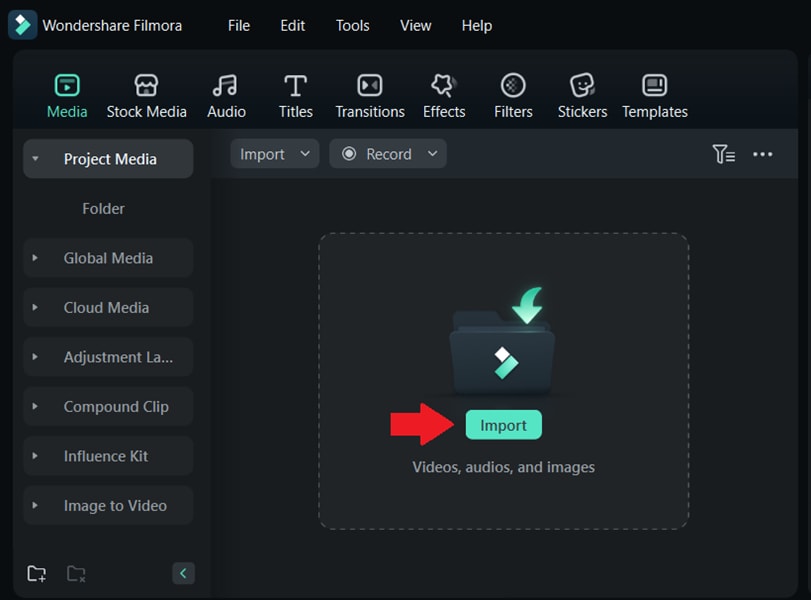Expand the Cloud Media section arrow

click(x=35, y=307)
